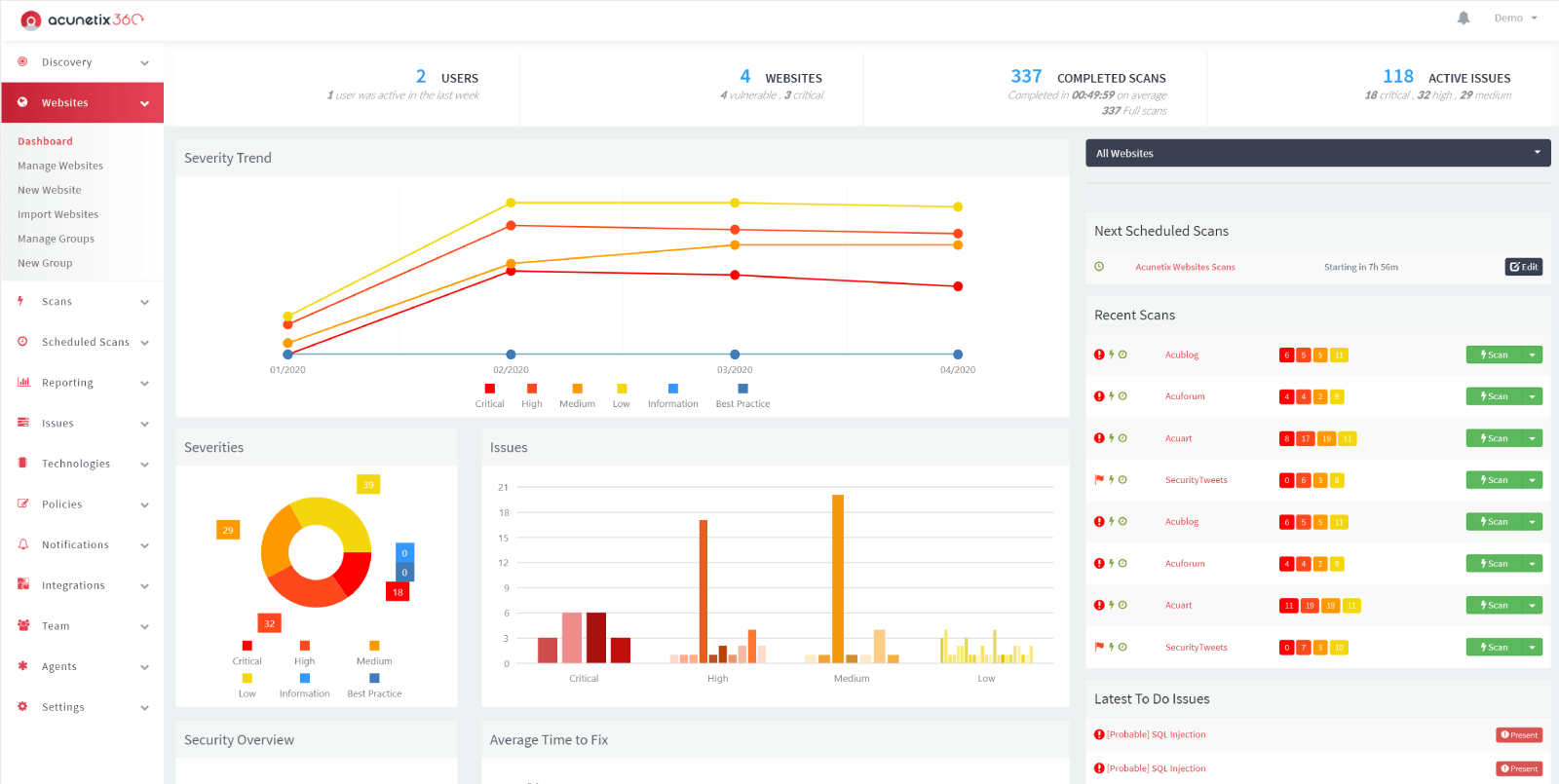Click Edit for the next scheduled scan

[1523, 267]
